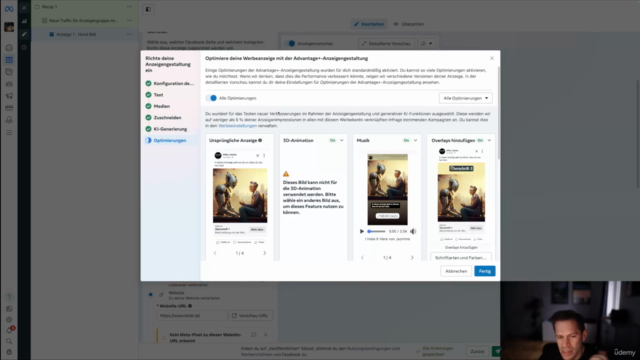The image size is (640, 360).
Task: Toggle the Alle Optimierungen switch
Action: tap(211, 98)
